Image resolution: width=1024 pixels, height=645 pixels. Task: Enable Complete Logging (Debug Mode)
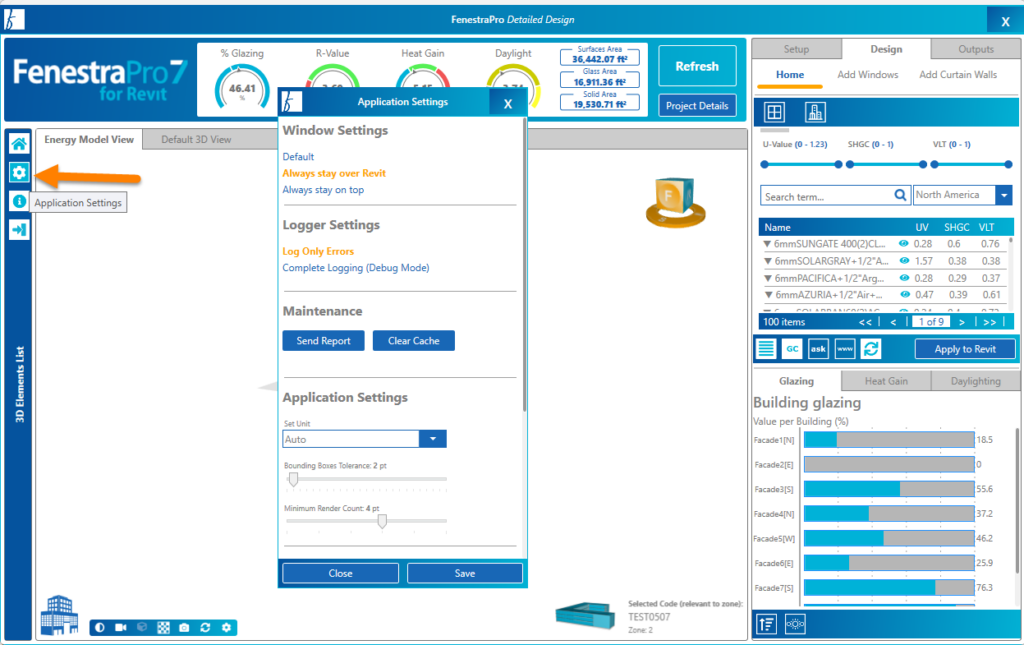pyautogui.click(x=356, y=268)
